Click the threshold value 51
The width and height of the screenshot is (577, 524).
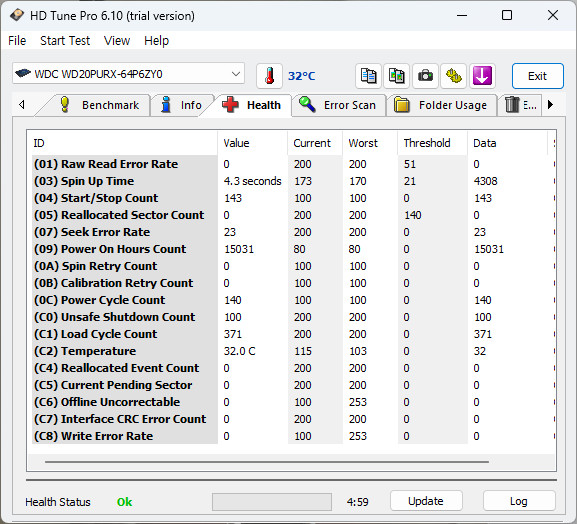point(410,164)
